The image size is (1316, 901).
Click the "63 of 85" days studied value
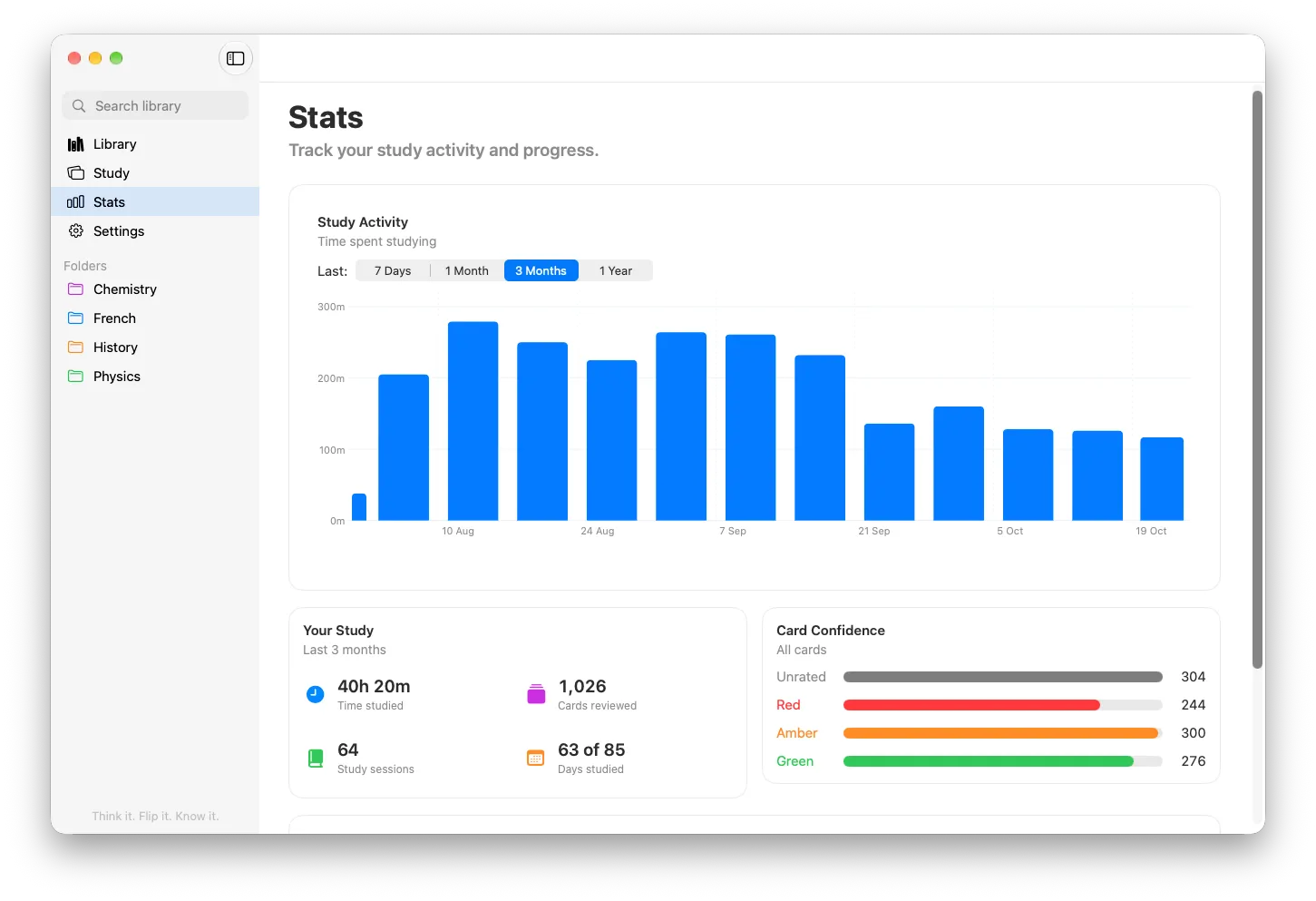coord(591,750)
